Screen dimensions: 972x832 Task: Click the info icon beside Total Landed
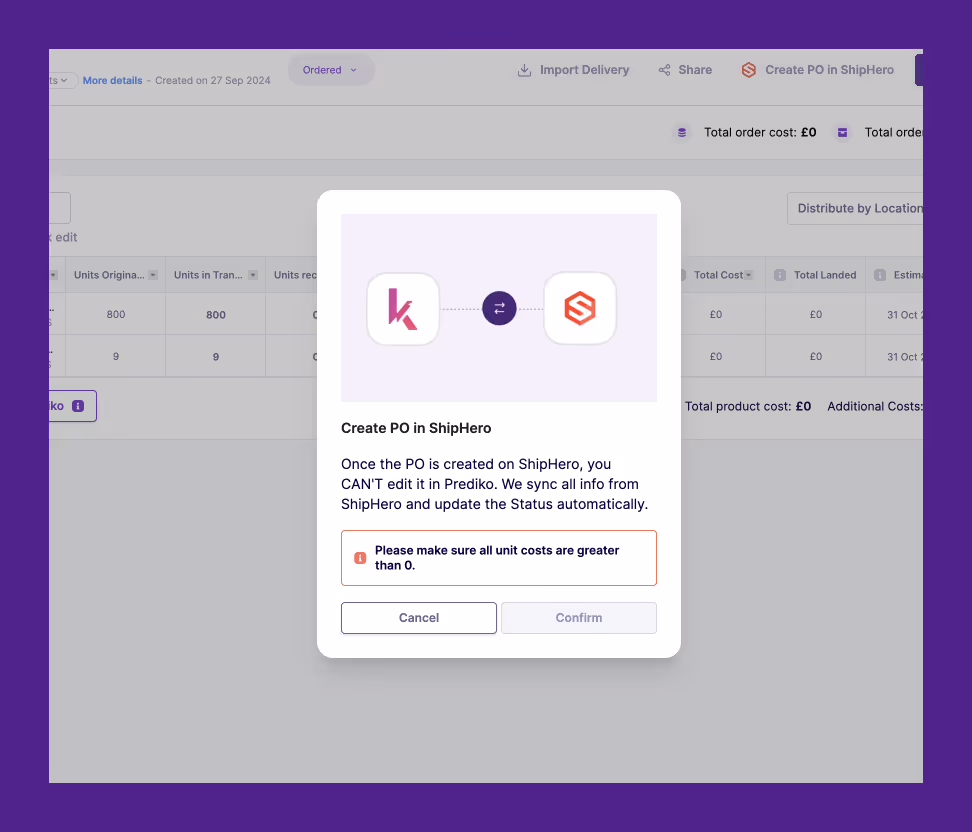coord(780,275)
